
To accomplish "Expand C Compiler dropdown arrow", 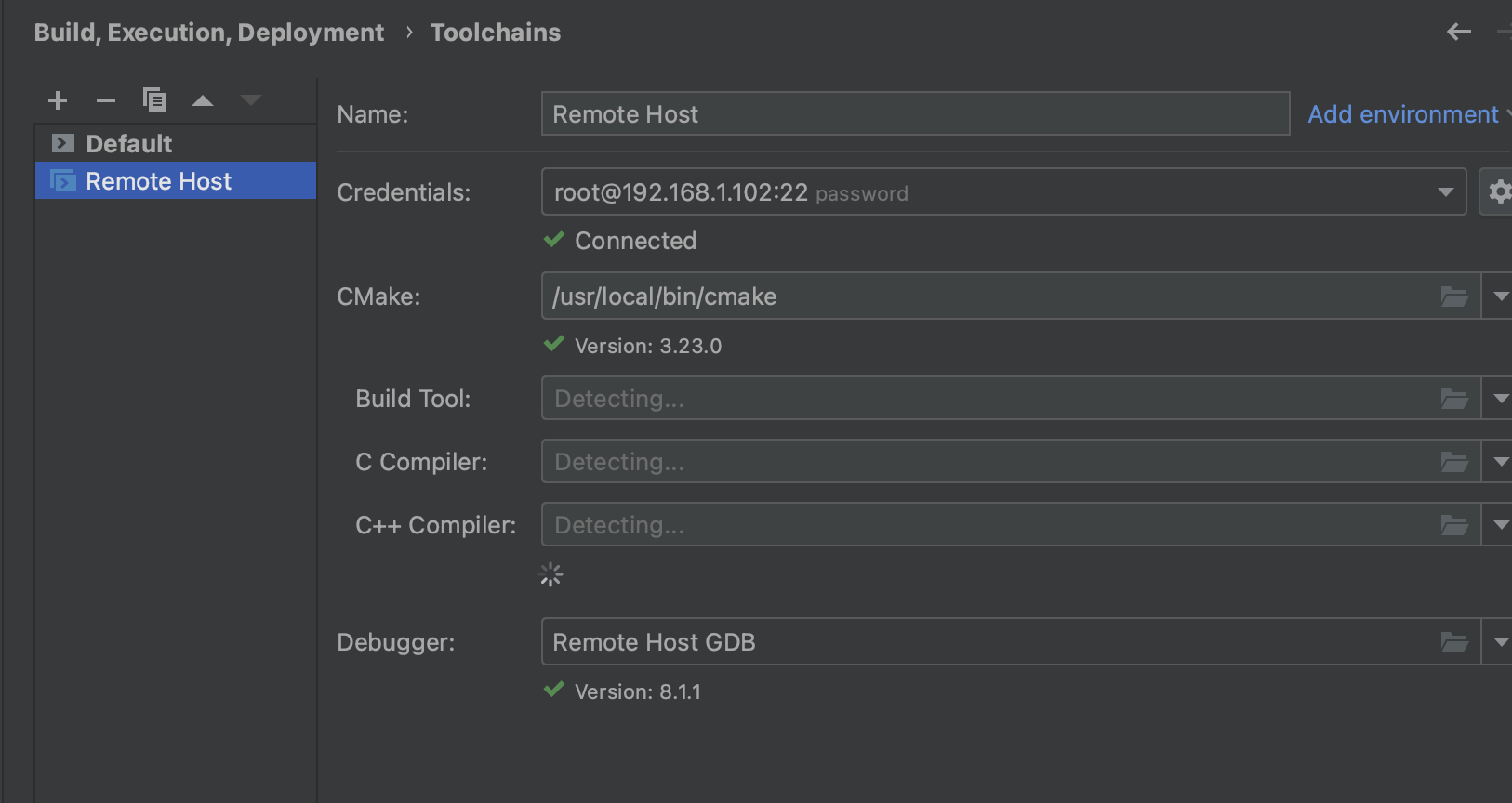I will click(1500, 462).
